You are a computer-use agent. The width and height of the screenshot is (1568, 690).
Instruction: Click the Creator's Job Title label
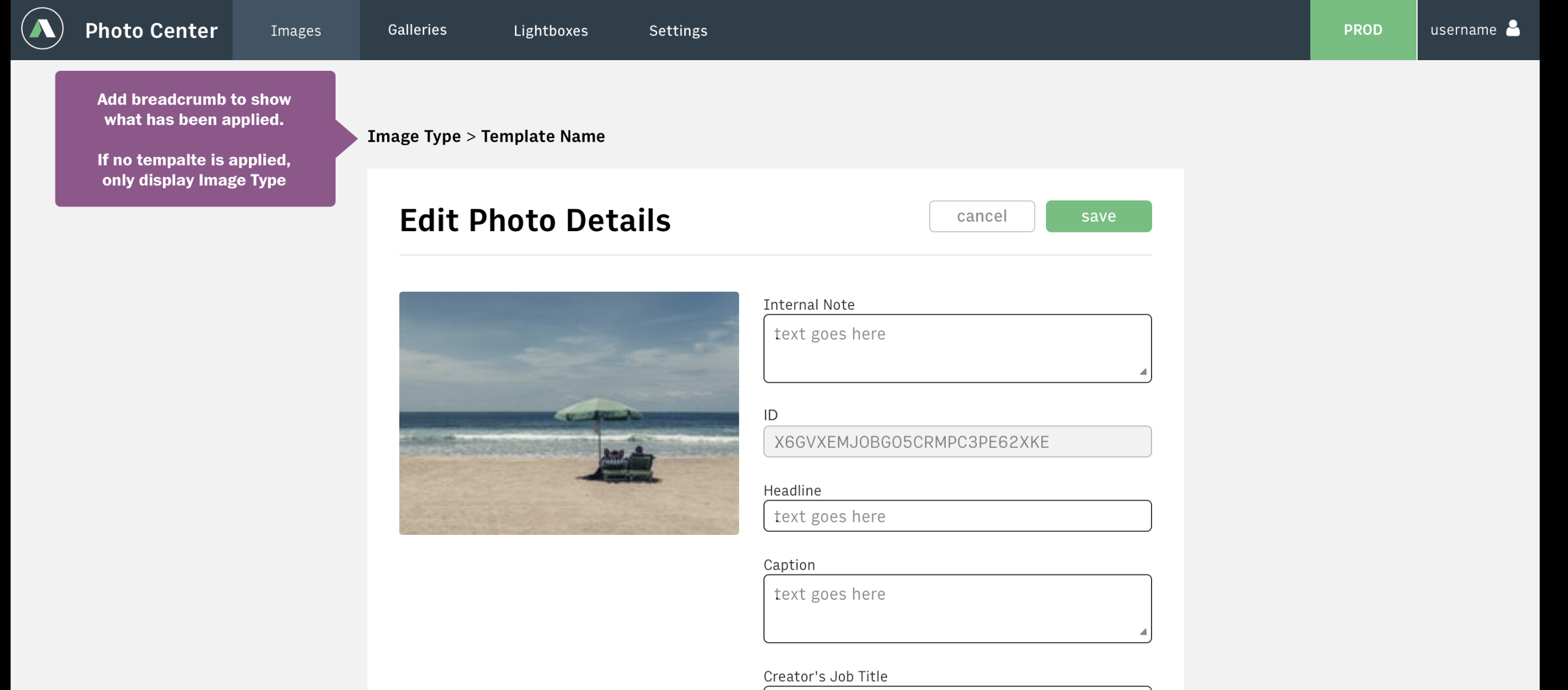point(825,676)
